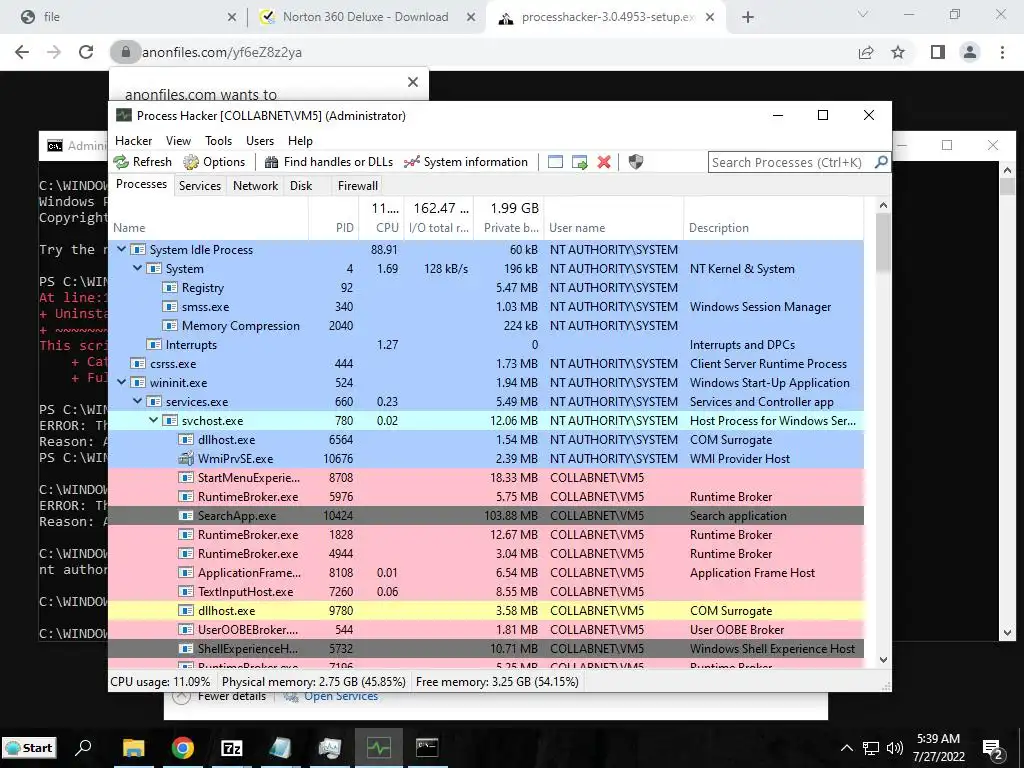Select the smss.exe process

[x=486, y=306]
